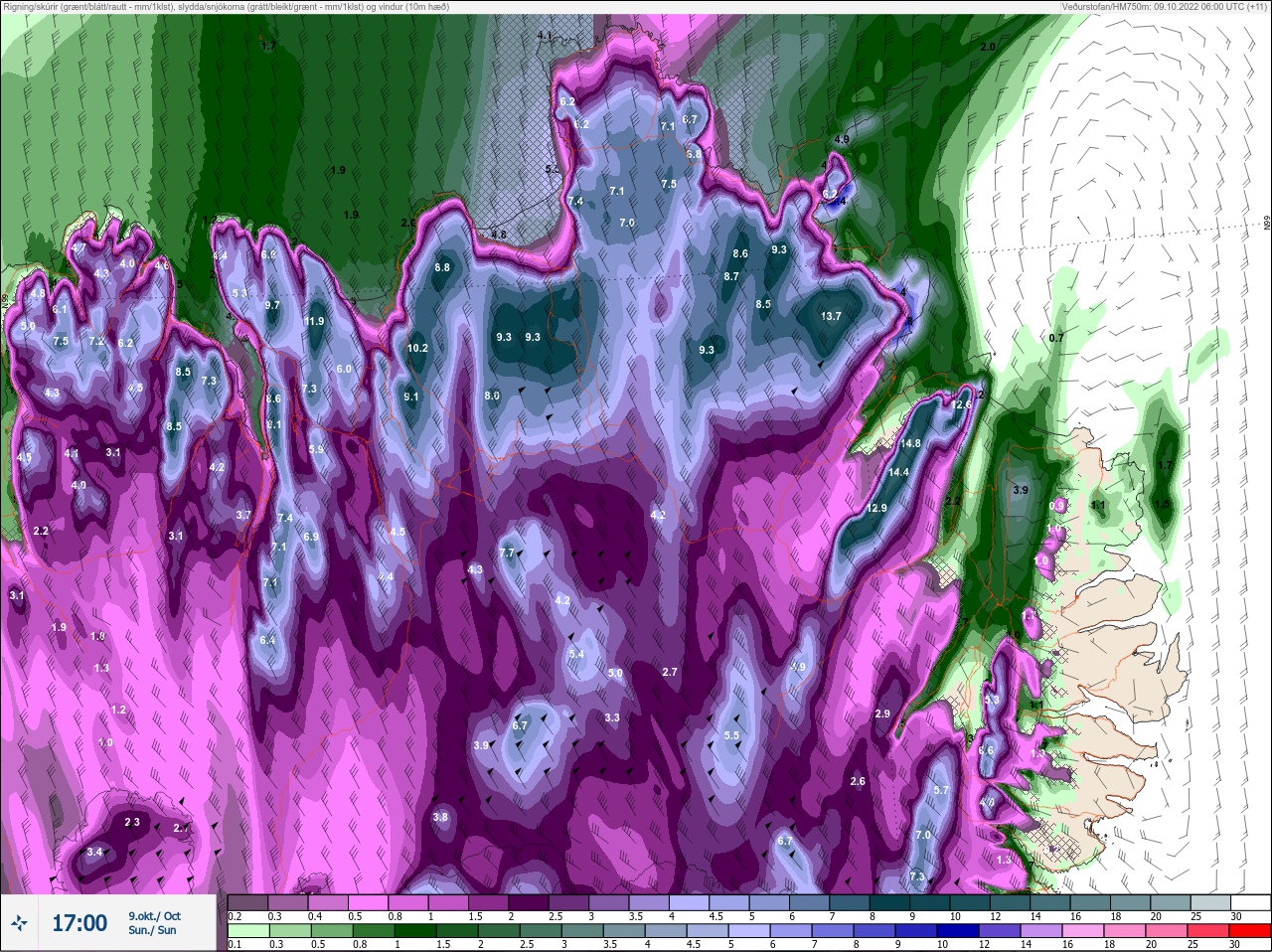Click the 'Sun./ Sun' weekday label

(152, 930)
